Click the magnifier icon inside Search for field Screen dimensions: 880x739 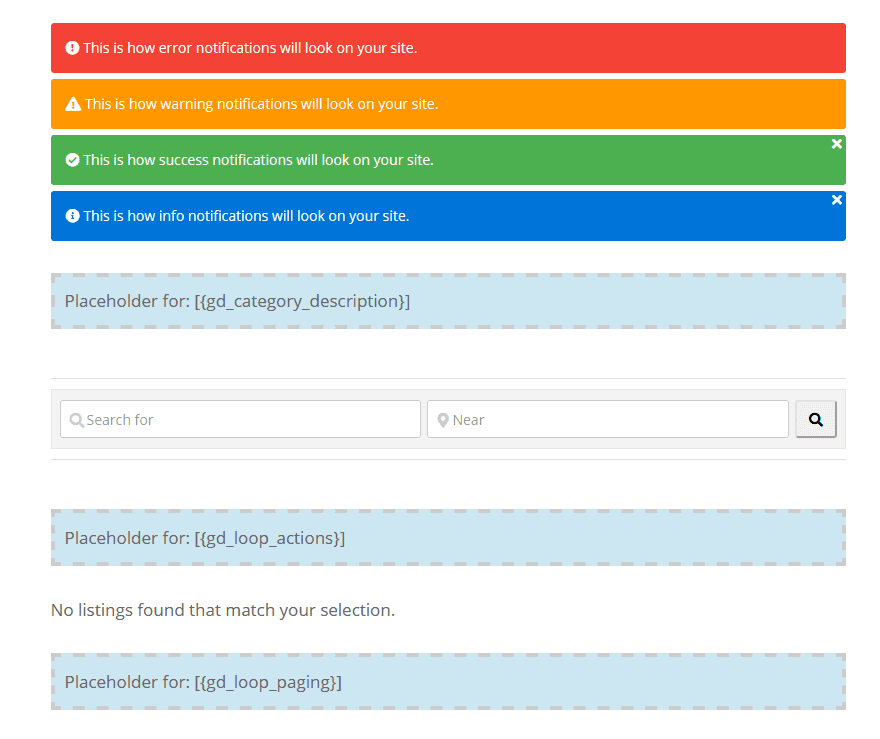tap(77, 418)
